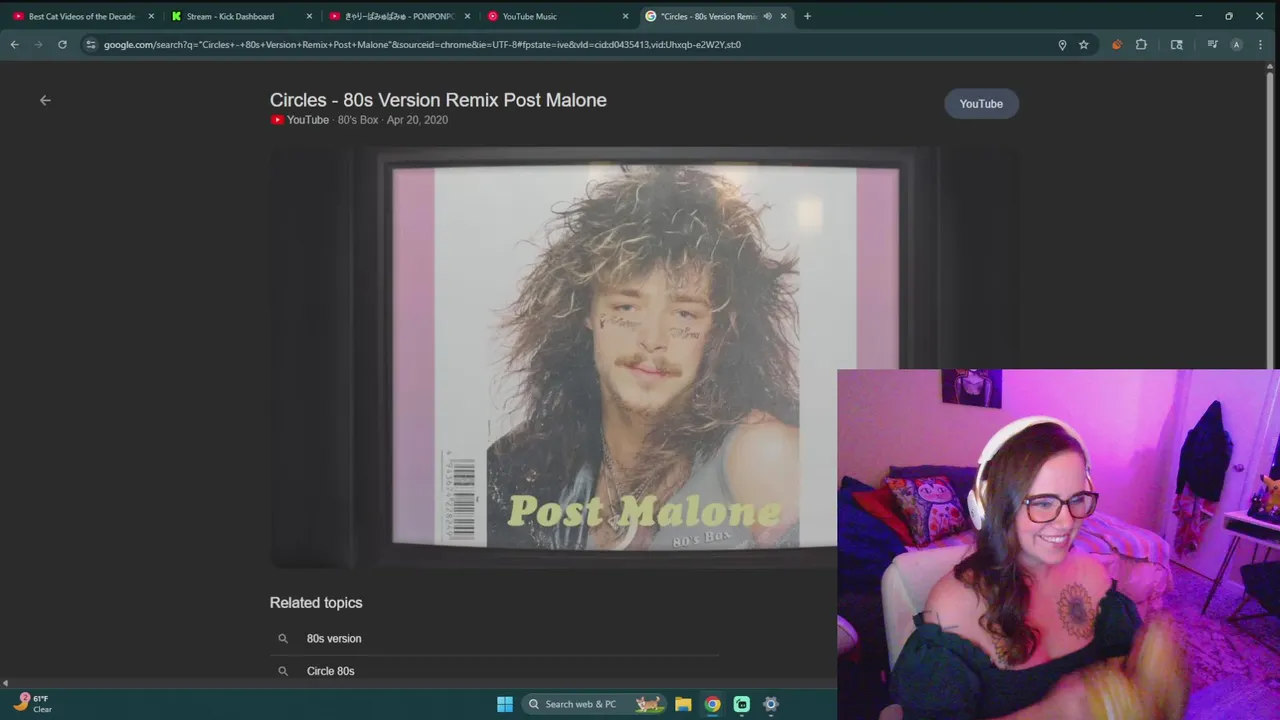Play the Post Malone video thumbnail
1280x720 pixels.
tap(645, 357)
